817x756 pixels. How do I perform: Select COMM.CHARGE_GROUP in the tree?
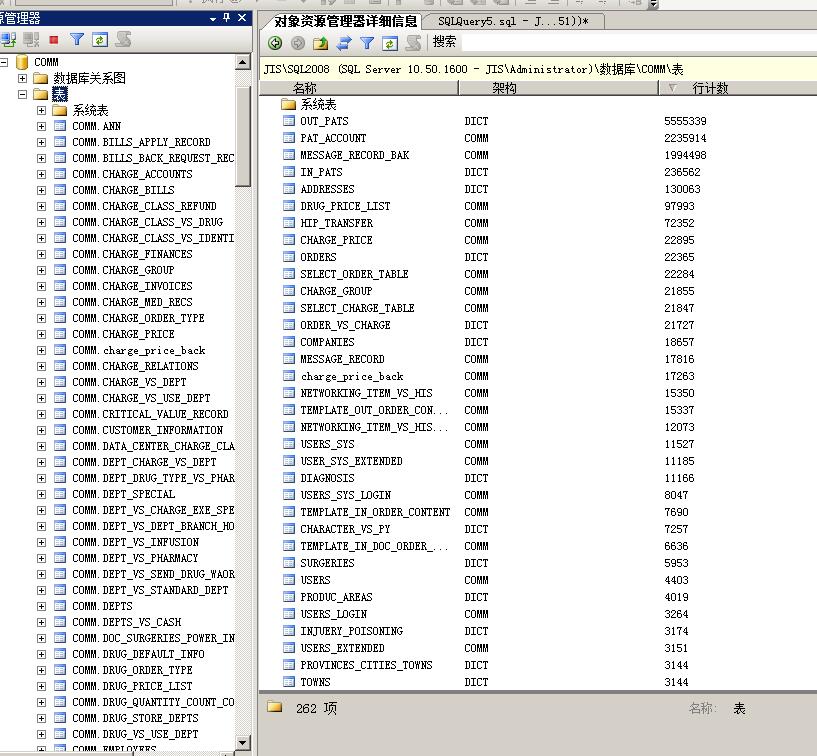pyautogui.click(x=123, y=270)
